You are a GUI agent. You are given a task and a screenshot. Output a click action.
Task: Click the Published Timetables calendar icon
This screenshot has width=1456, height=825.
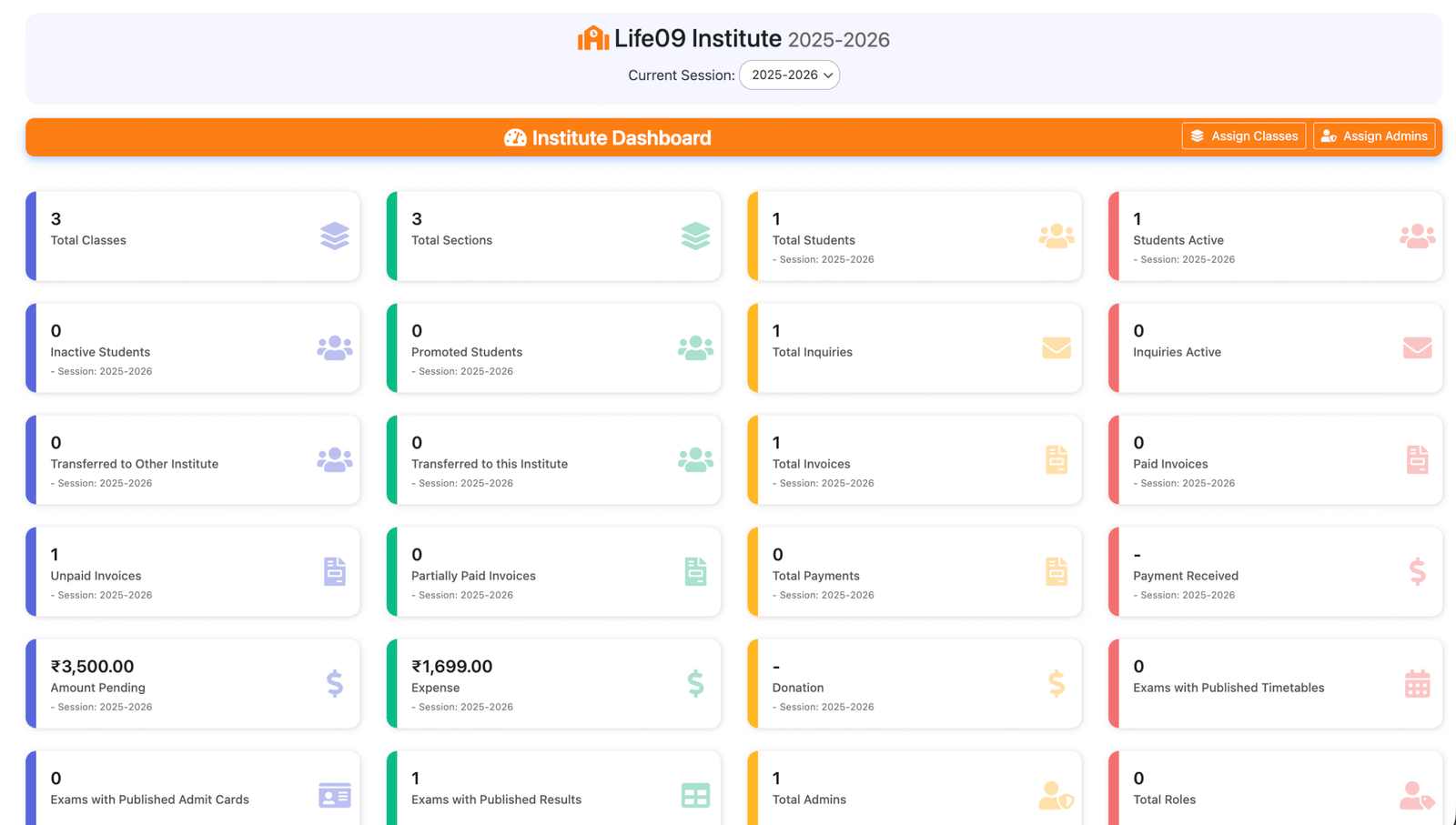point(1417,684)
